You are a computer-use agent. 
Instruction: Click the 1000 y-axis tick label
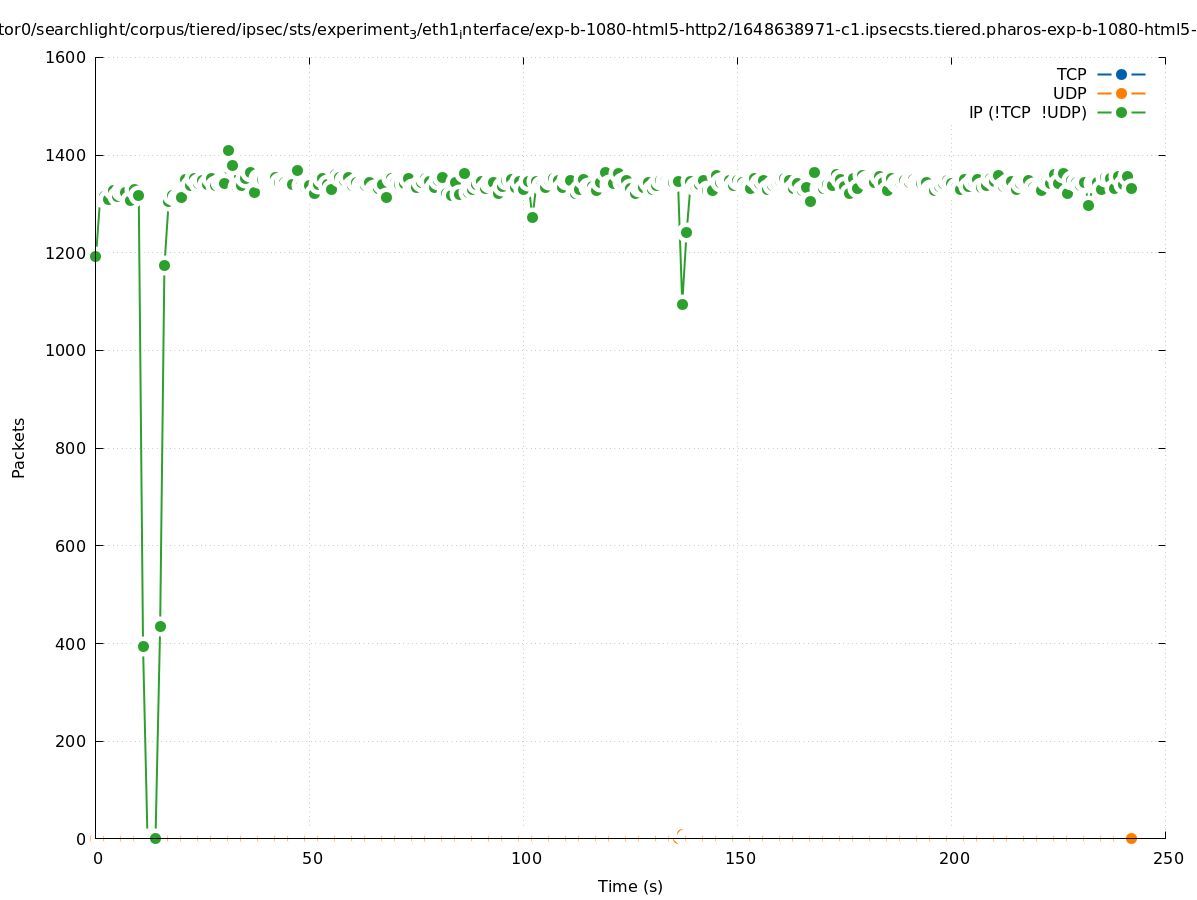coord(67,350)
